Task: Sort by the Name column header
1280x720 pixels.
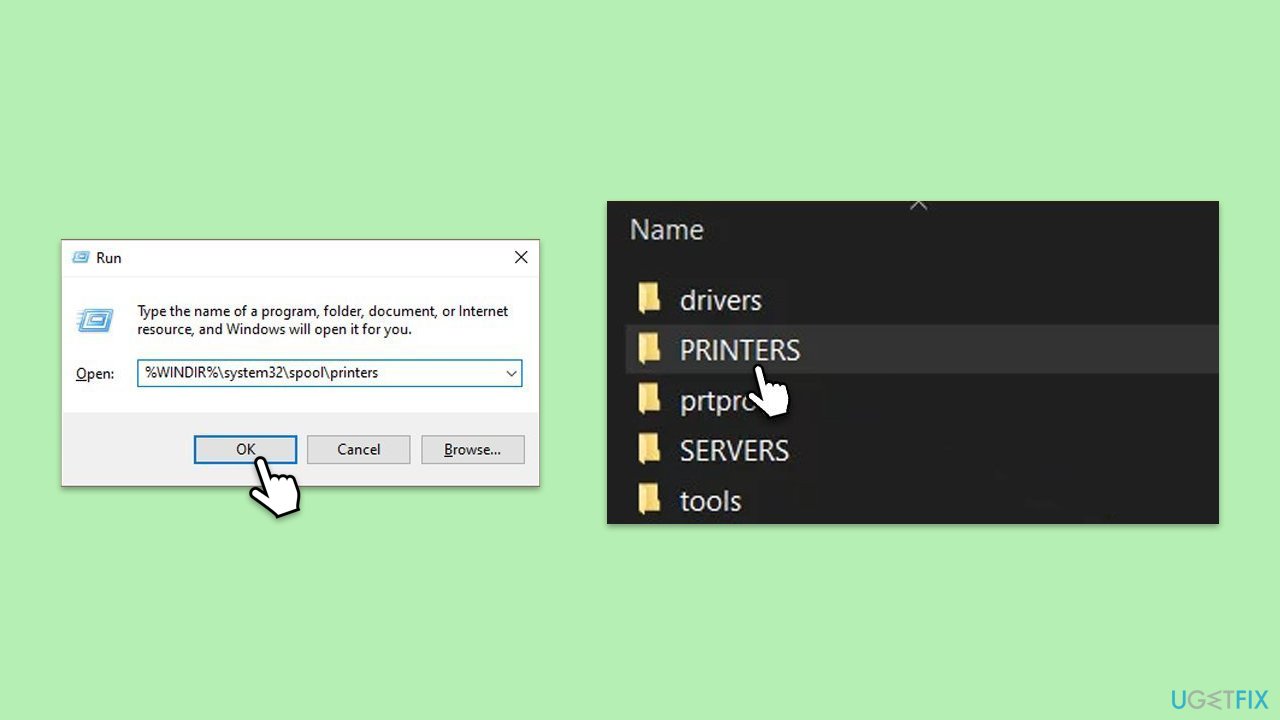Action: [x=667, y=230]
